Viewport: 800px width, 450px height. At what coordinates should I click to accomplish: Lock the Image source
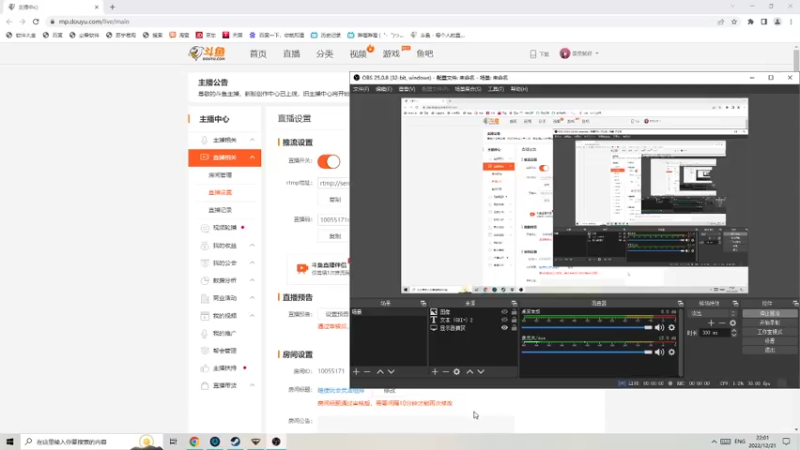coord(514,312)
